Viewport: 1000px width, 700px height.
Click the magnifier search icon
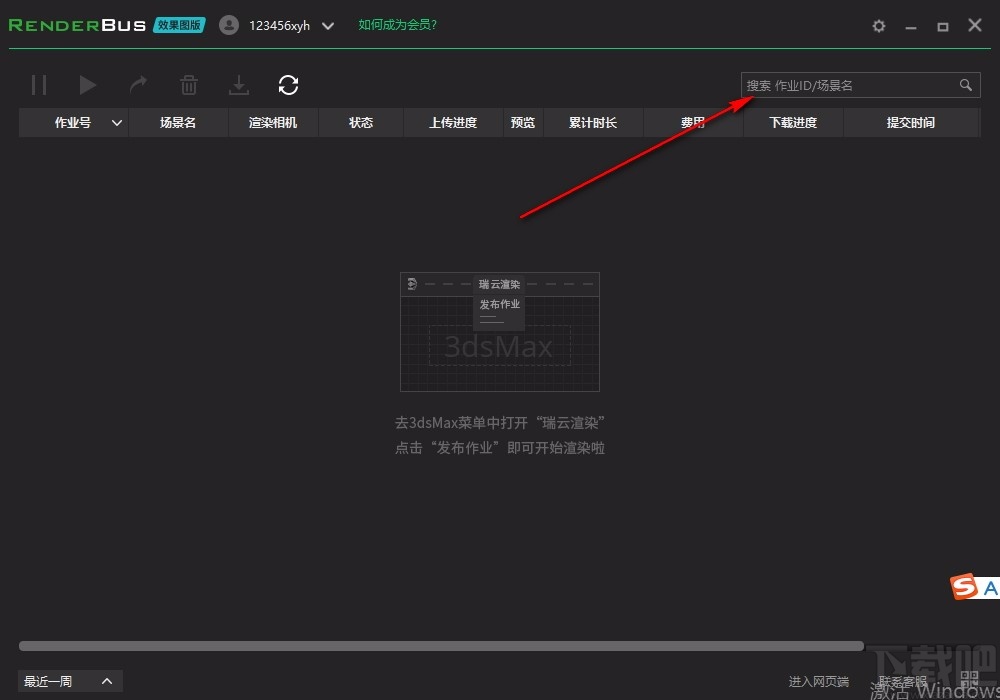point(966,85)
